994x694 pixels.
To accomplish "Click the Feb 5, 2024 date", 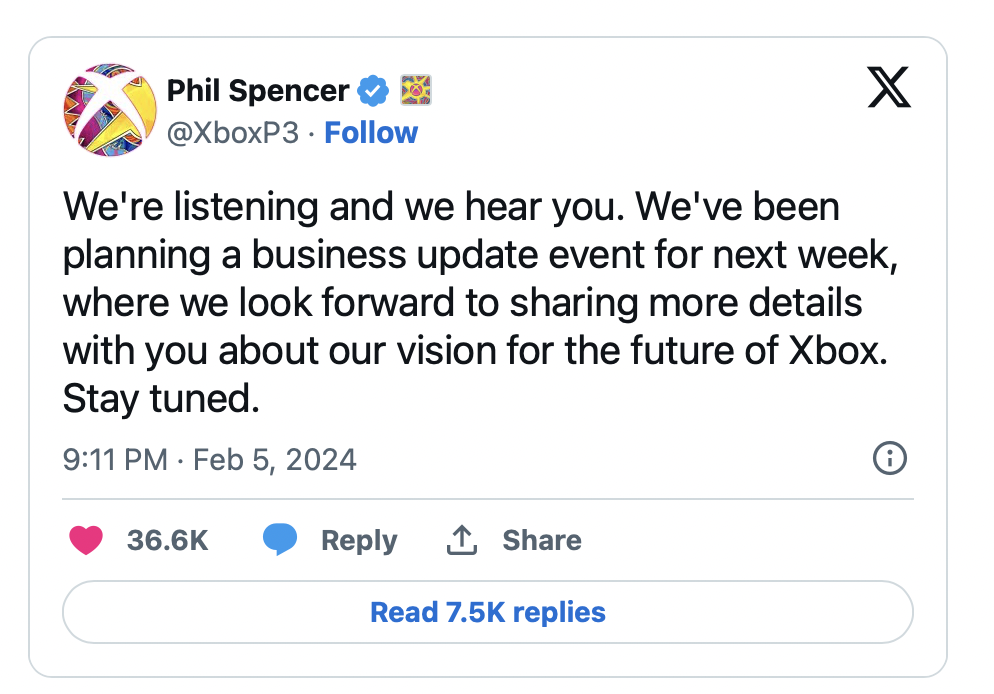I will pos(274,460).
